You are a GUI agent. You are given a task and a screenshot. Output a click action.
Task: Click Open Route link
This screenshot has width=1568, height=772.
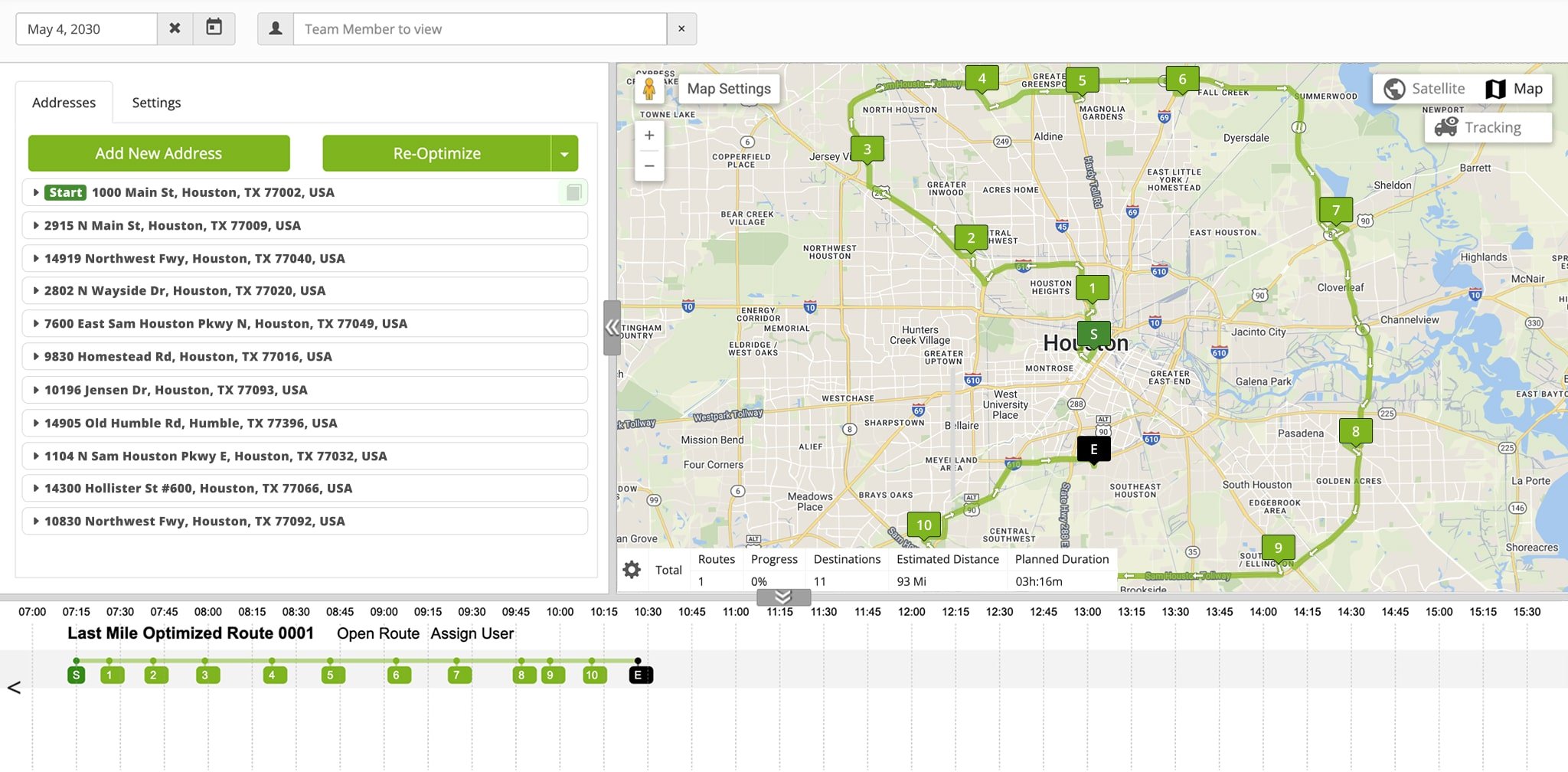click(378, 634)
